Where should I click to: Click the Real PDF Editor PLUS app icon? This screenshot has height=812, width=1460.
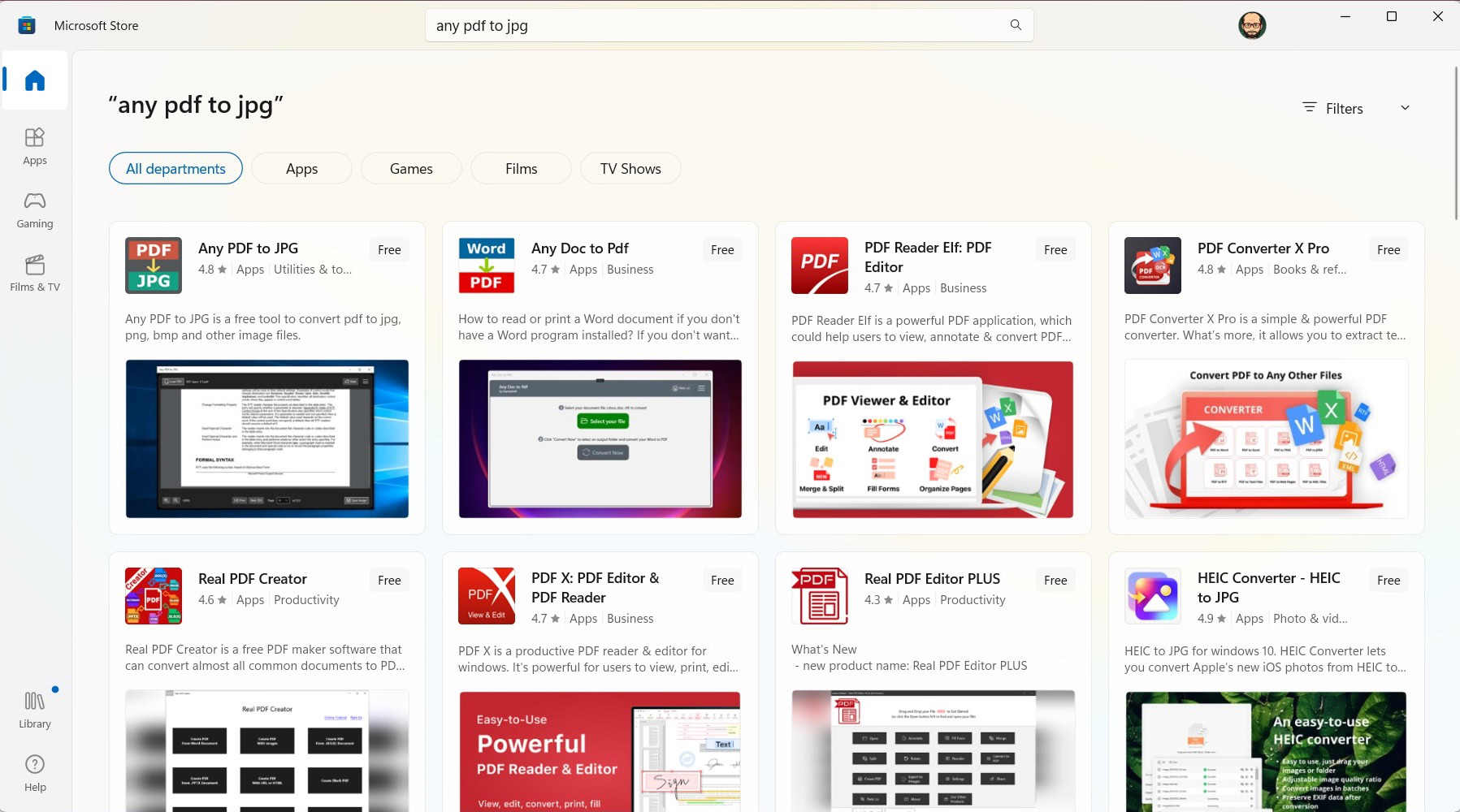[x=820, y=596]
